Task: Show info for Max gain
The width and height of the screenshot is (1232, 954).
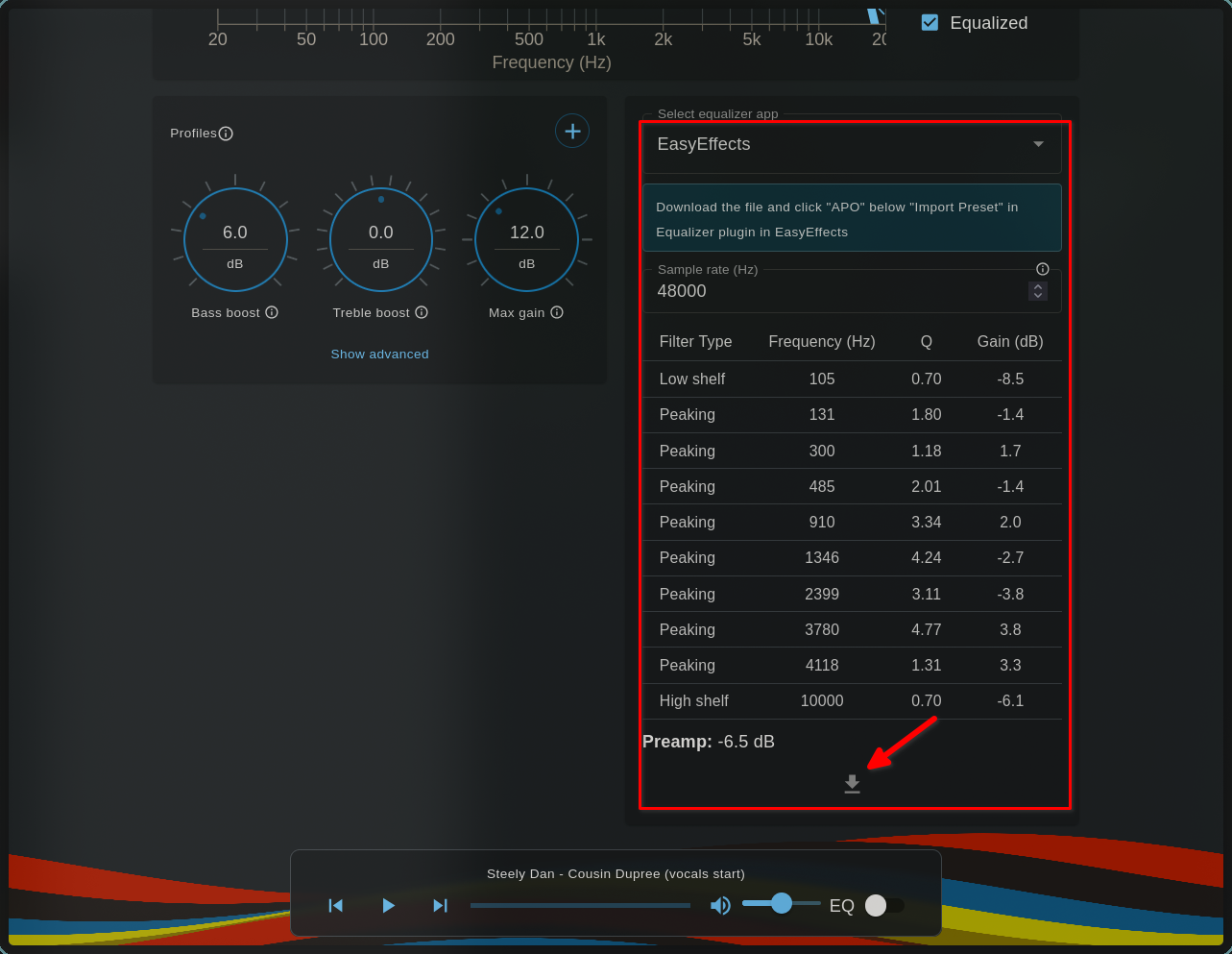Action: (x=557, y=312)
